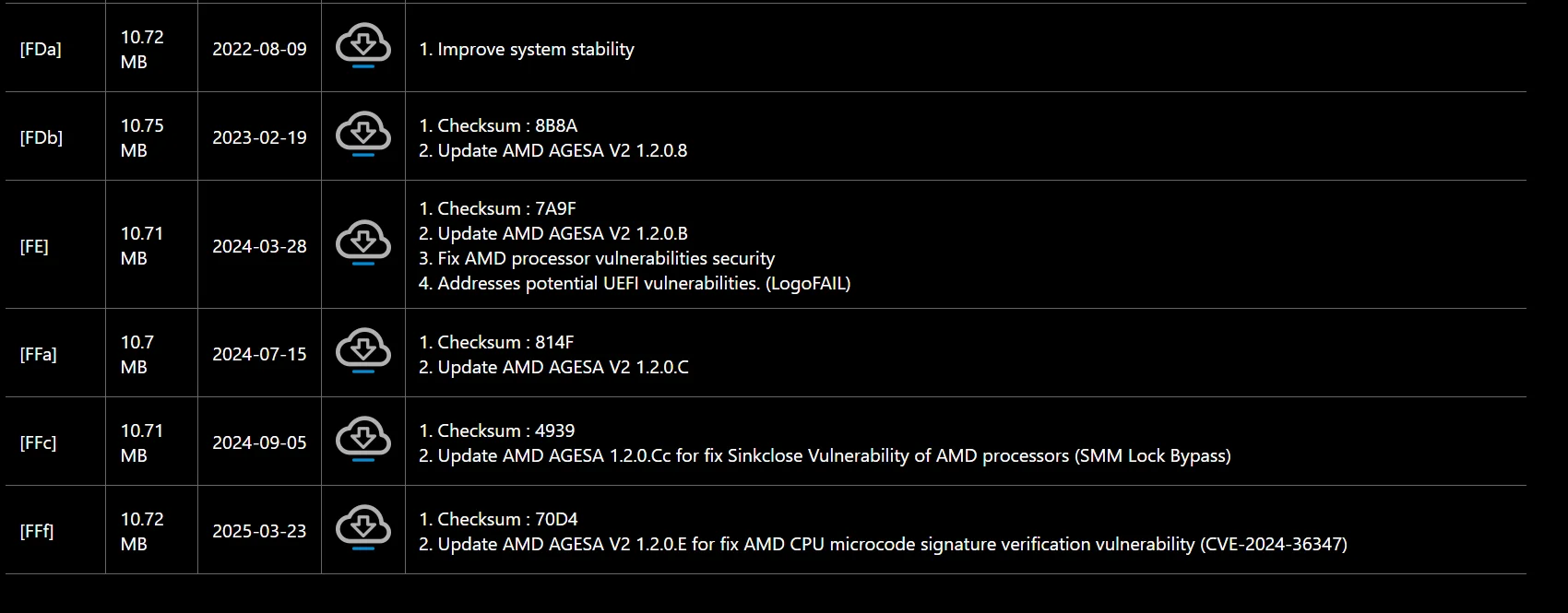Select the Sinkclose Vulnerability description line
Screen dimensions: 1568x613
(825, 455)
